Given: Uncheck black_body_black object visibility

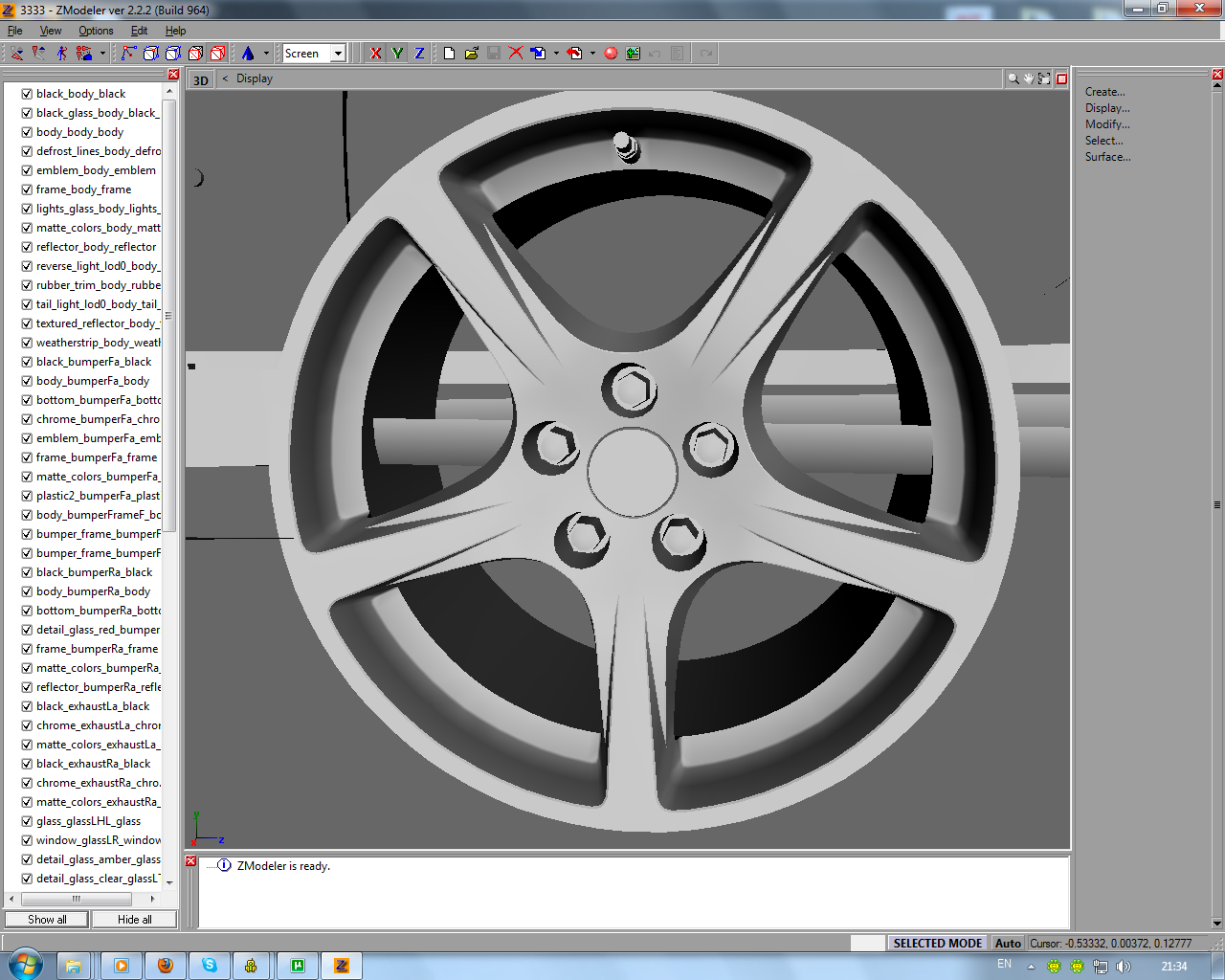Looking at the screenshot, I should pyautogui.click(x=27, y=94).
